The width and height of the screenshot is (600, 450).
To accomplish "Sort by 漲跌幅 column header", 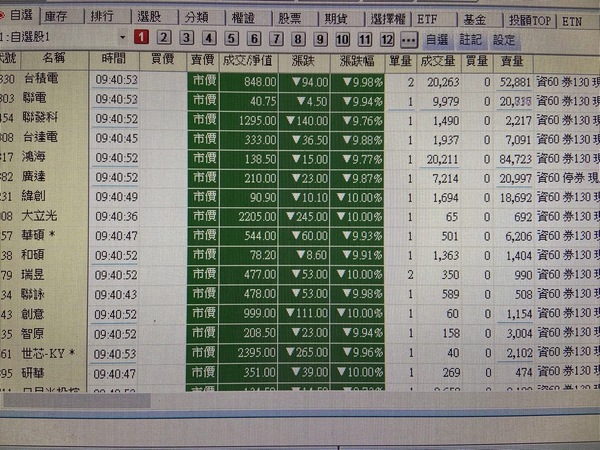I will point(357,61).
